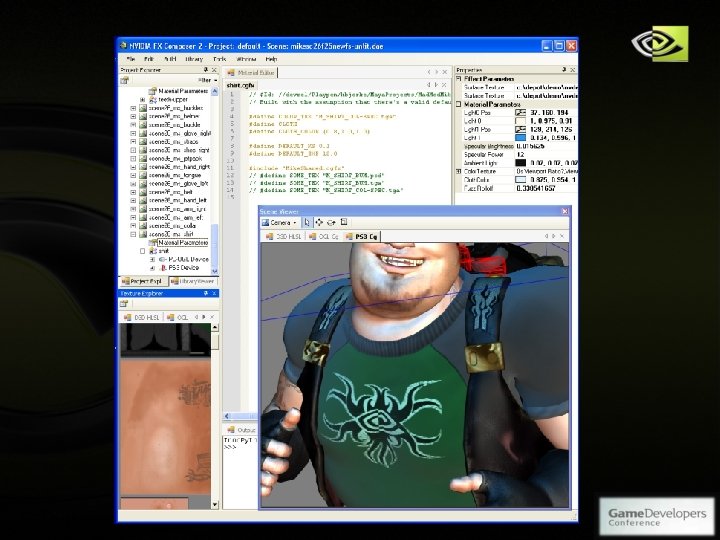720x540 pixels.
Task: Open the Camera dropdown in Scene Viewer
Action: pyautogui.click(x=295, y=223)
